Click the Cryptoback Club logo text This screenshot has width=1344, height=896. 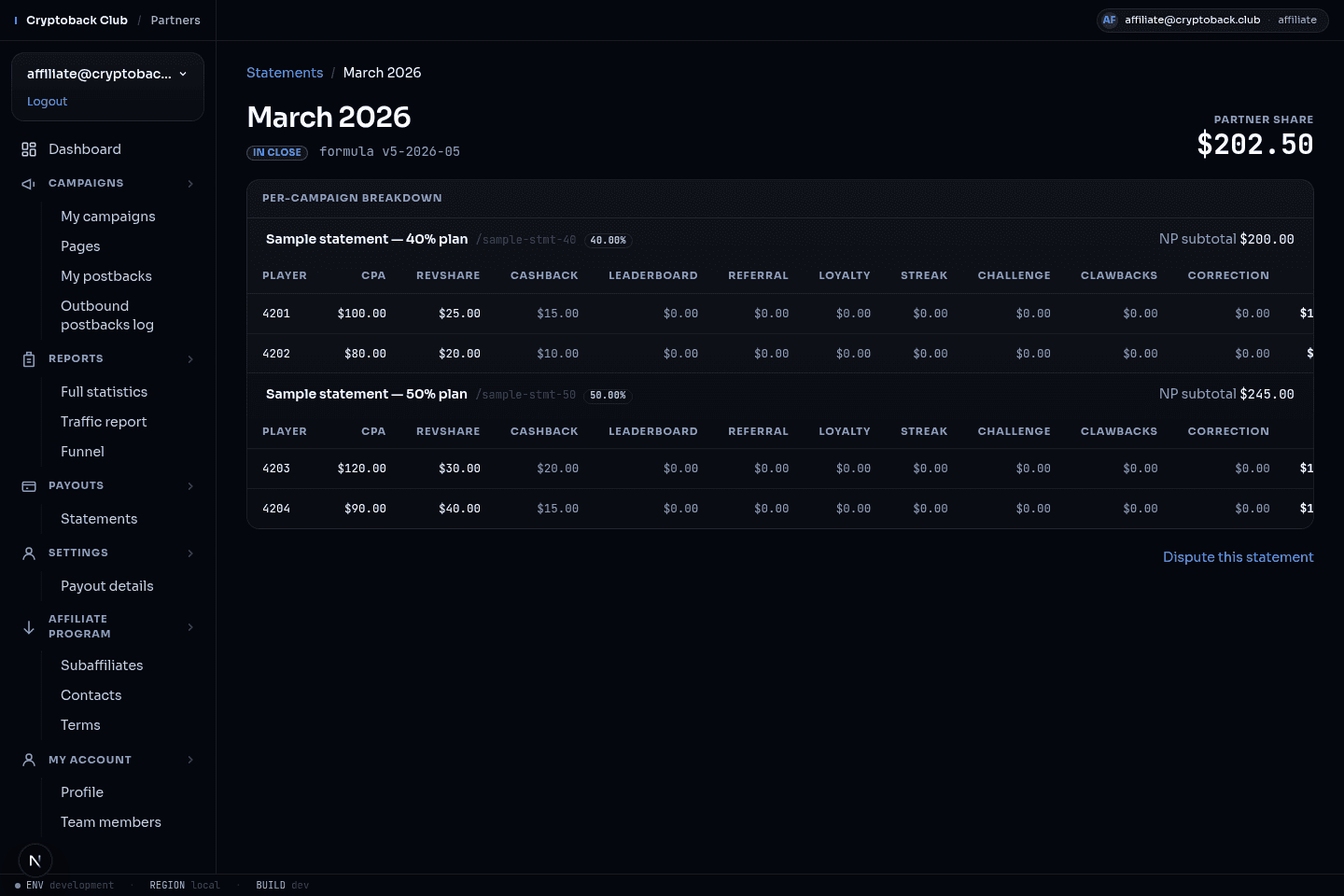pyautogui.click(x=77, y=21)
